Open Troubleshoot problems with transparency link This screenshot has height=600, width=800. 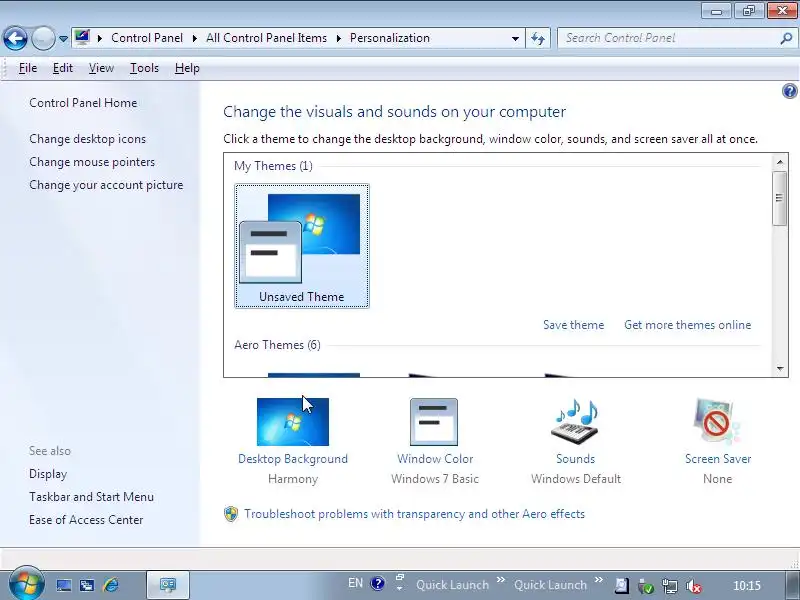tap(414, 514)
